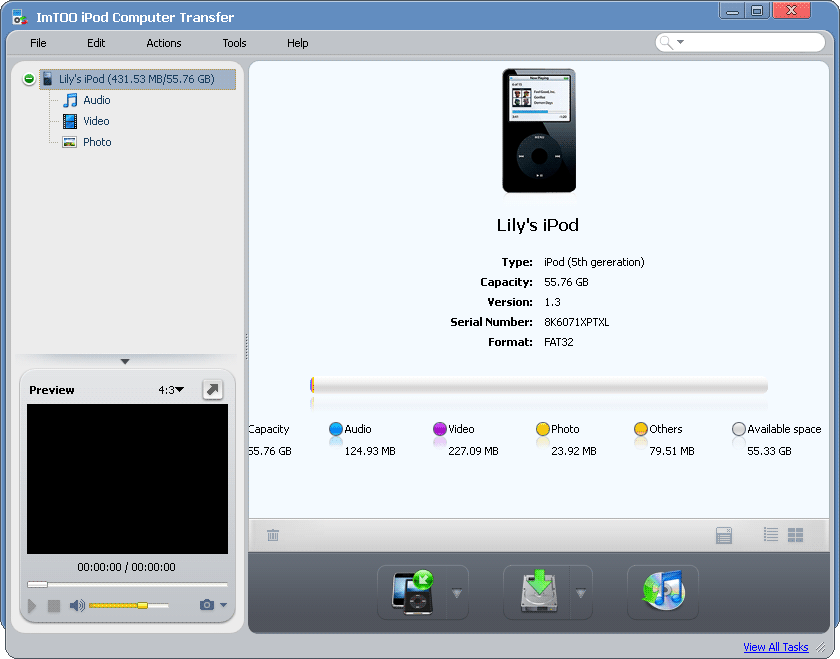
Task: Open the Tools menu
Action: 234,43
